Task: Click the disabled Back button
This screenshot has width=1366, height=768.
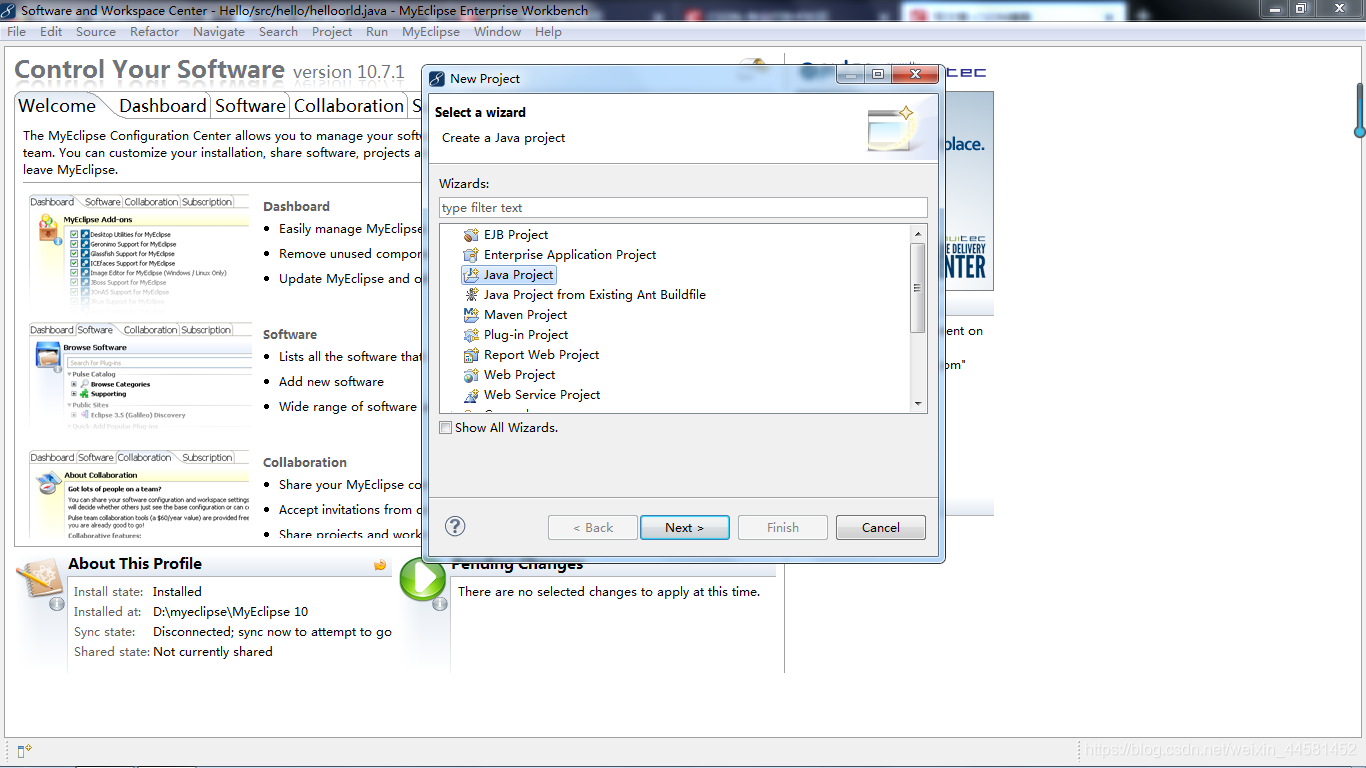Action: click(593, 528)
